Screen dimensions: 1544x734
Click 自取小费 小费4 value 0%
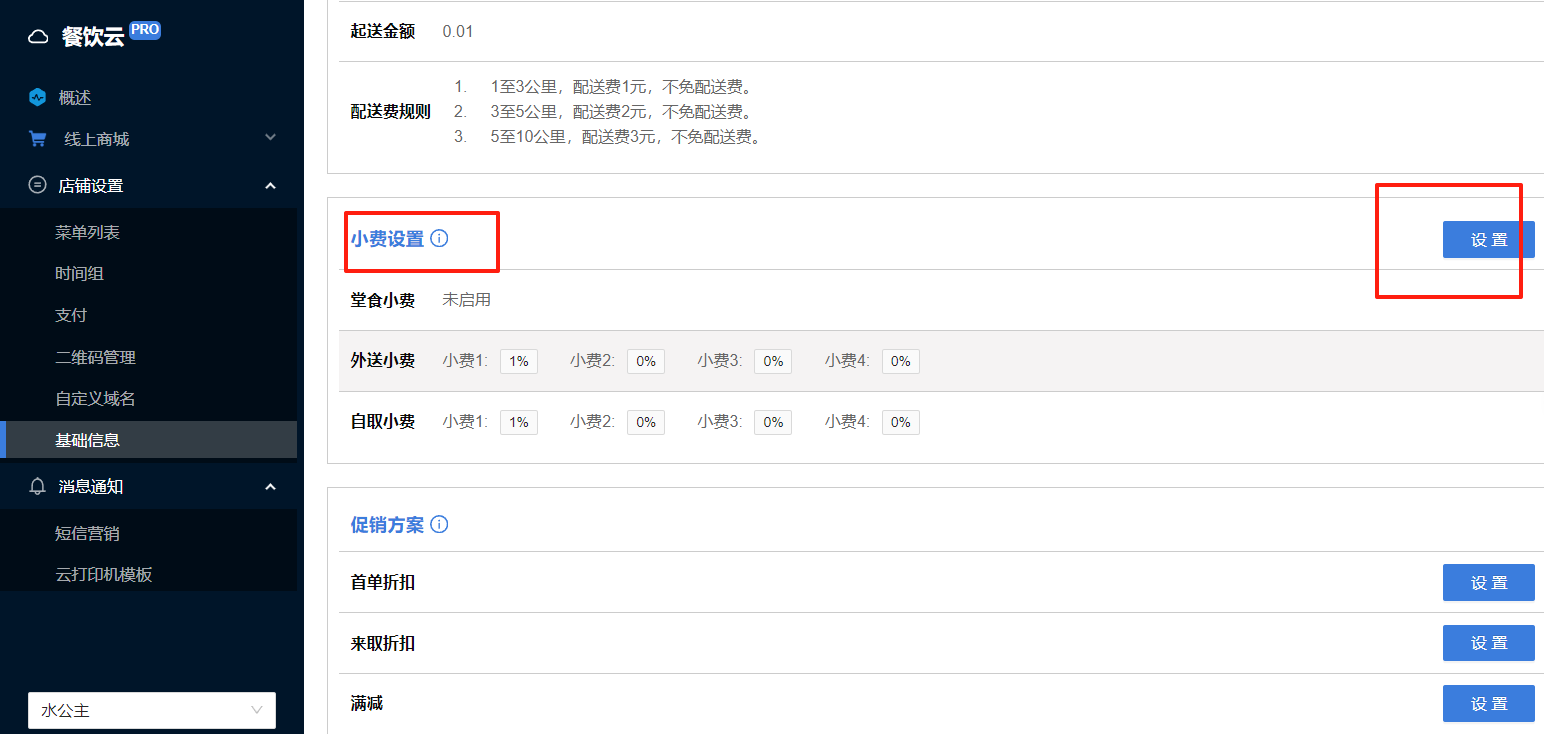tap(901, 422)
